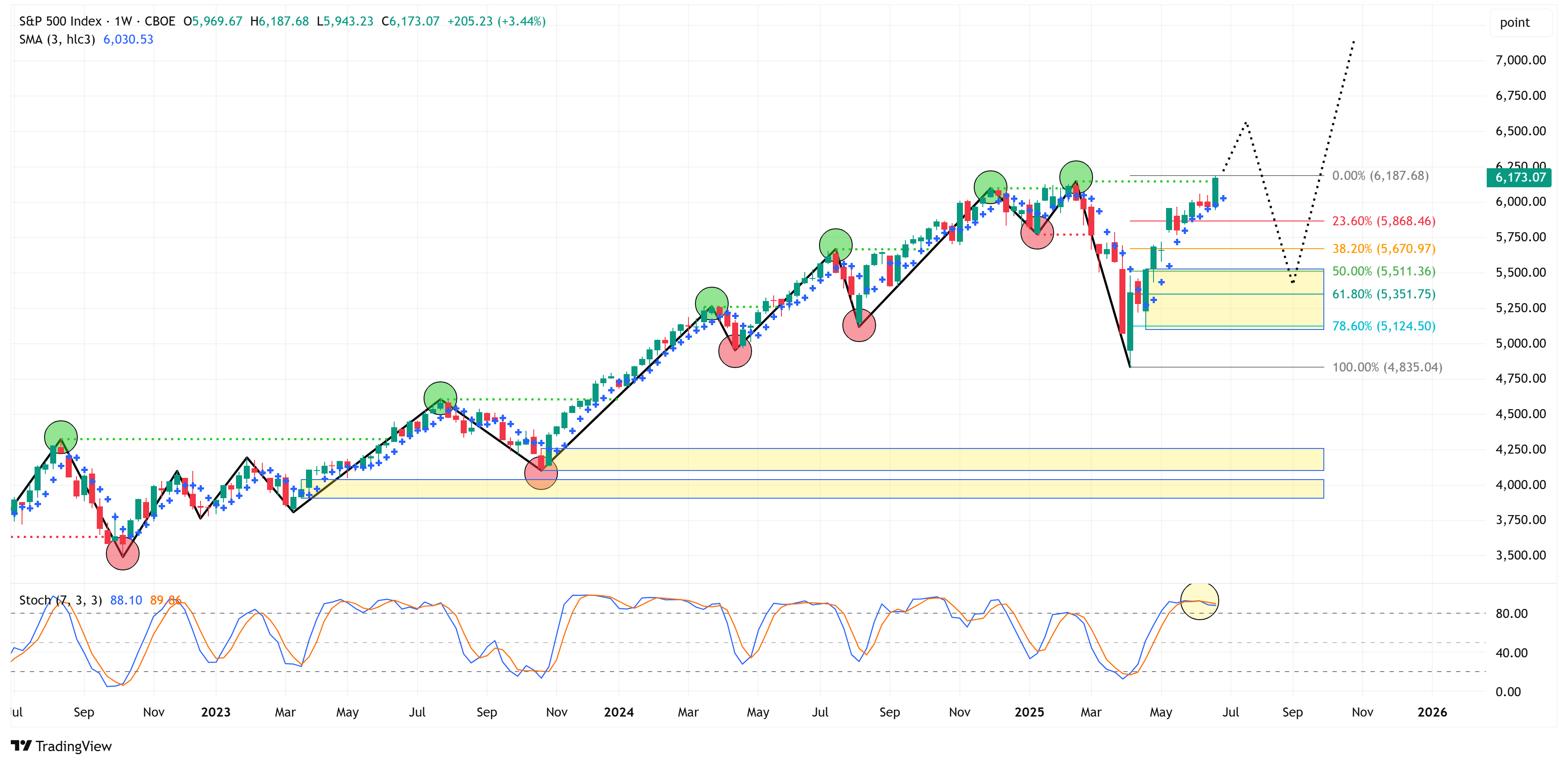Select the Stoch (7, 3, 3) indicator legend

tap(60, 600)
